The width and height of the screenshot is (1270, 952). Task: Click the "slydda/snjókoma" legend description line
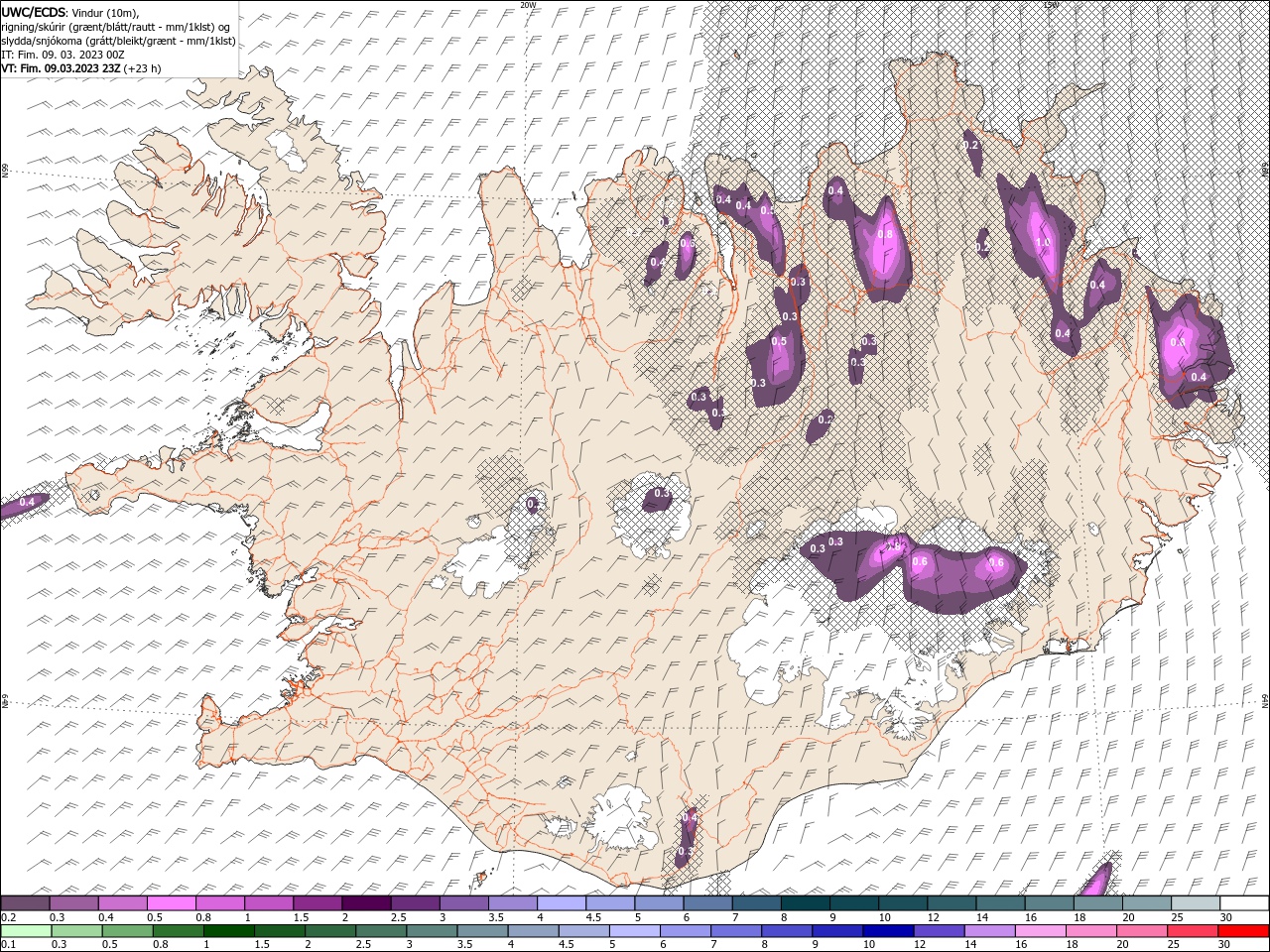pyautogui.click(x=118, y=40)
